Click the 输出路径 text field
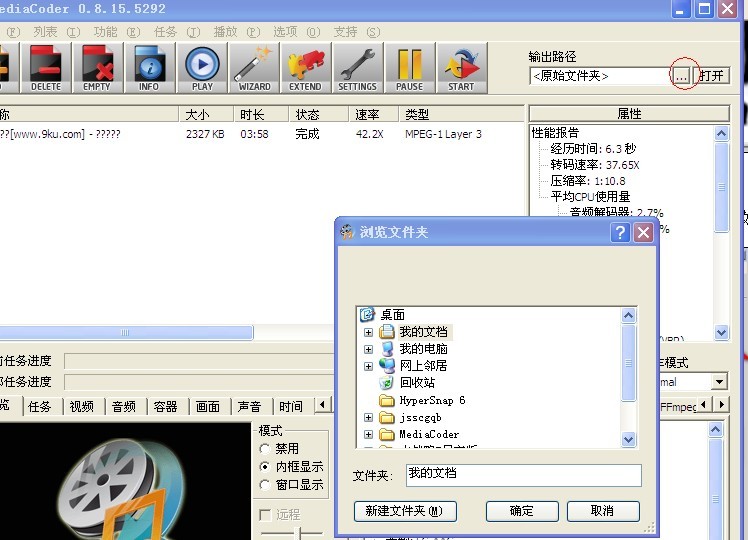The height and width of the screenshot is (540, 748). pos(601,76)
